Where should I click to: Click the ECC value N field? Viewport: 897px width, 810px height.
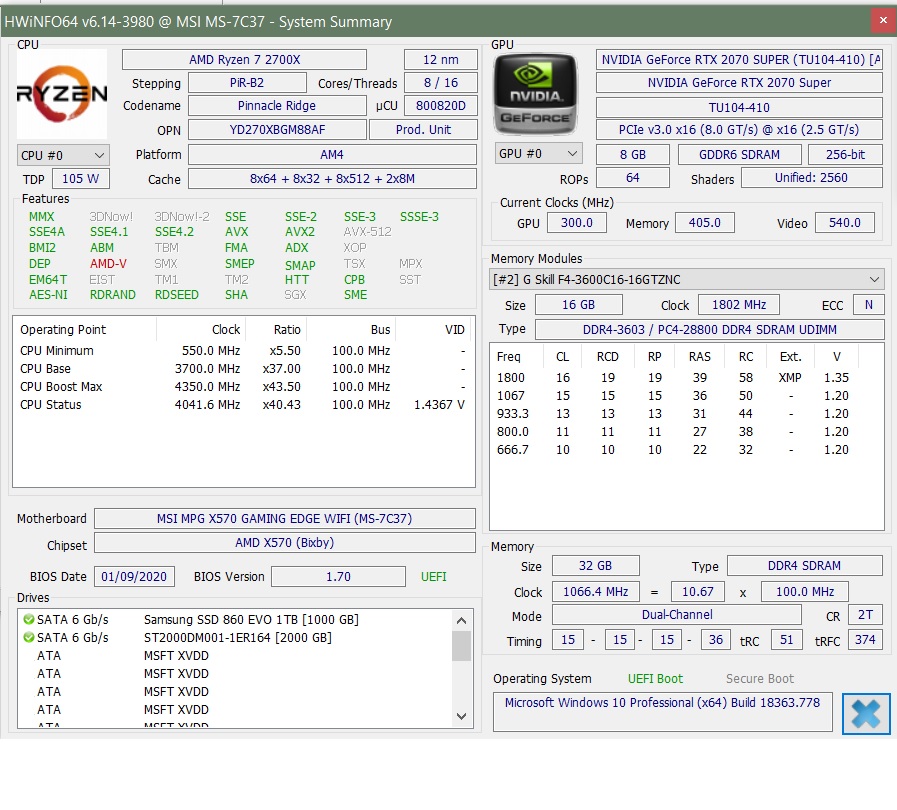pyautogui.click(x=868, y=304)
